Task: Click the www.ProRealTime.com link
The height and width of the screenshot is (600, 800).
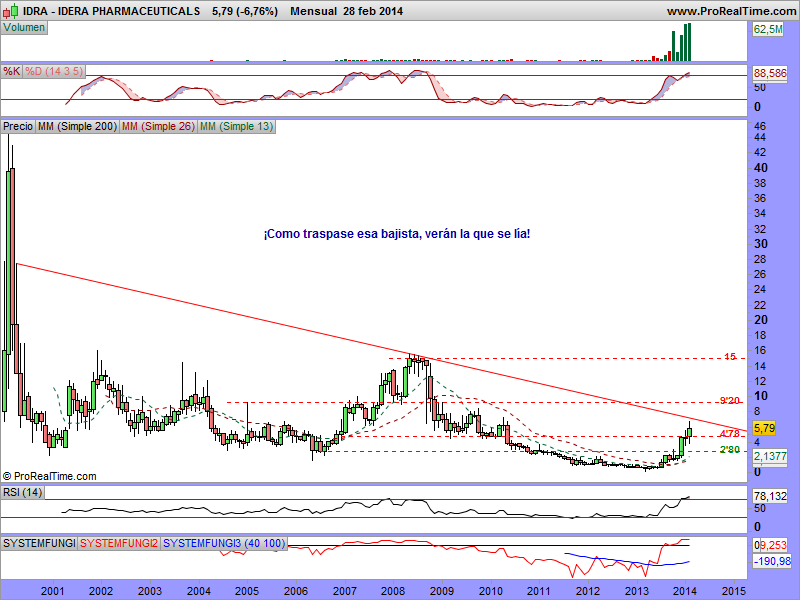Action: tap(731, 11)
